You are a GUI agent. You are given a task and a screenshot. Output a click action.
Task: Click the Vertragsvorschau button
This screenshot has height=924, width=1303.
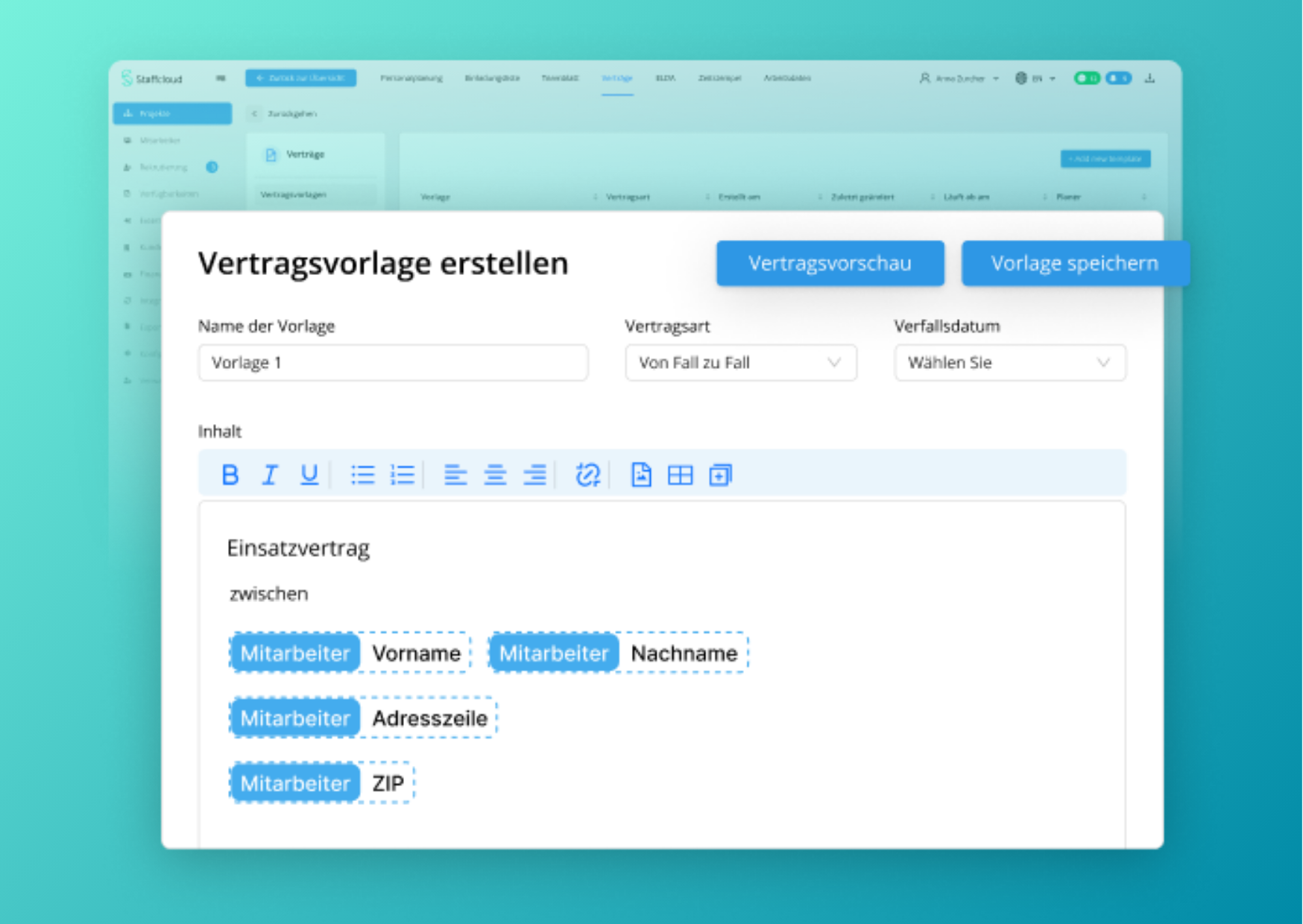click(830, 263)
